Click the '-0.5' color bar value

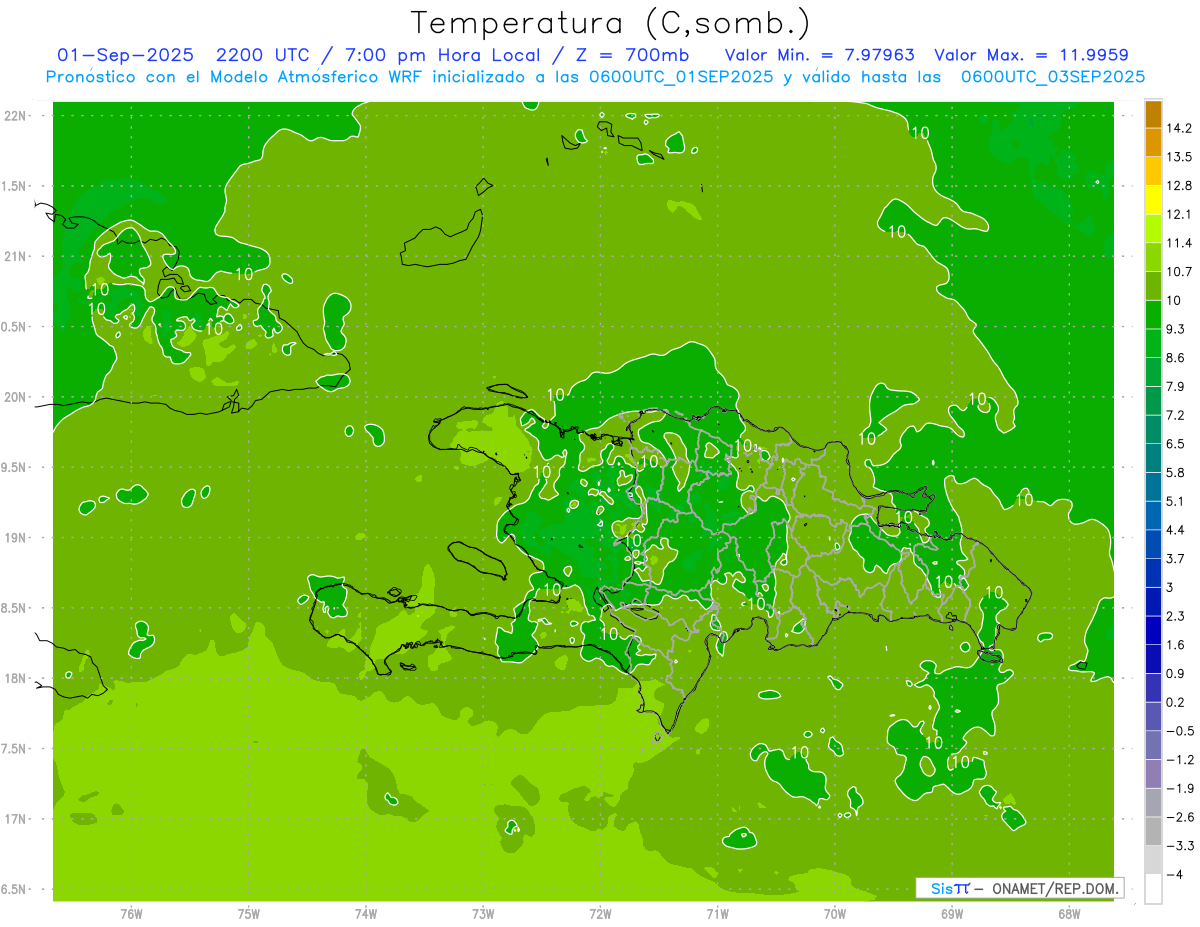1179,731
